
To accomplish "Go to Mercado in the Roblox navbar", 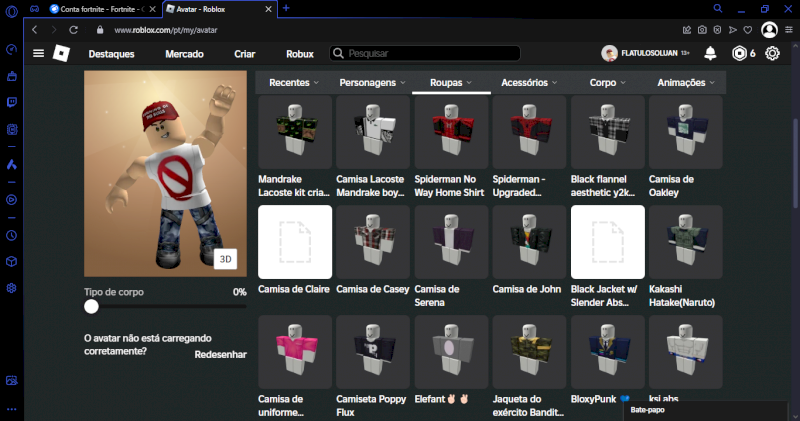I will [x=184, y=53].
